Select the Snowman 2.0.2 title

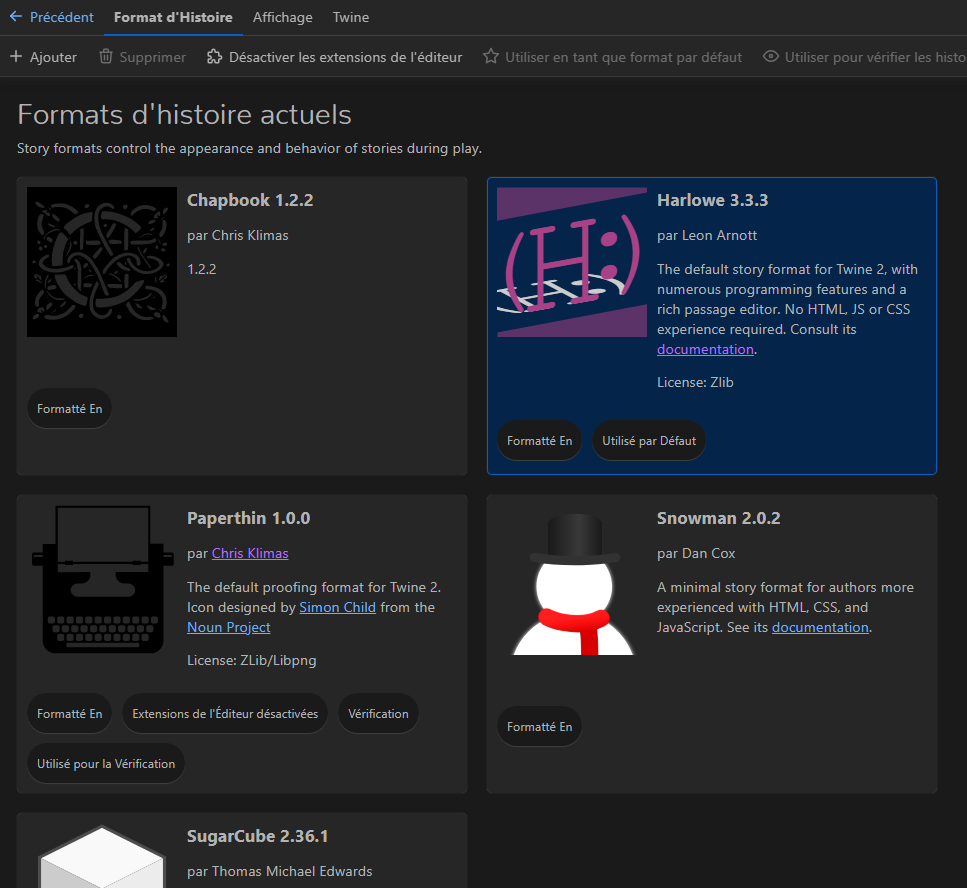(x=718, y=518)
